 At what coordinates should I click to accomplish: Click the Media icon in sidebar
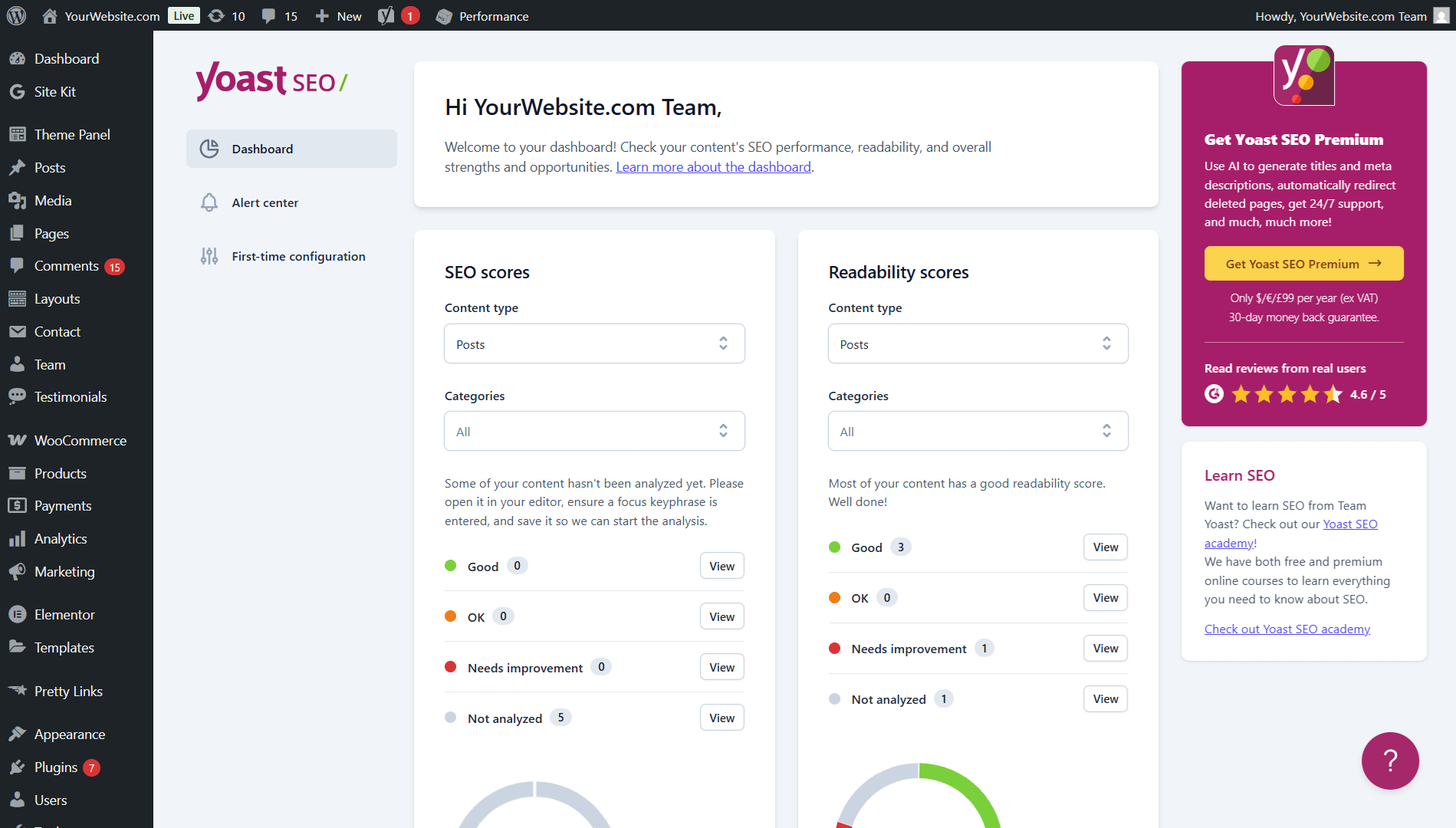[17, 201]
